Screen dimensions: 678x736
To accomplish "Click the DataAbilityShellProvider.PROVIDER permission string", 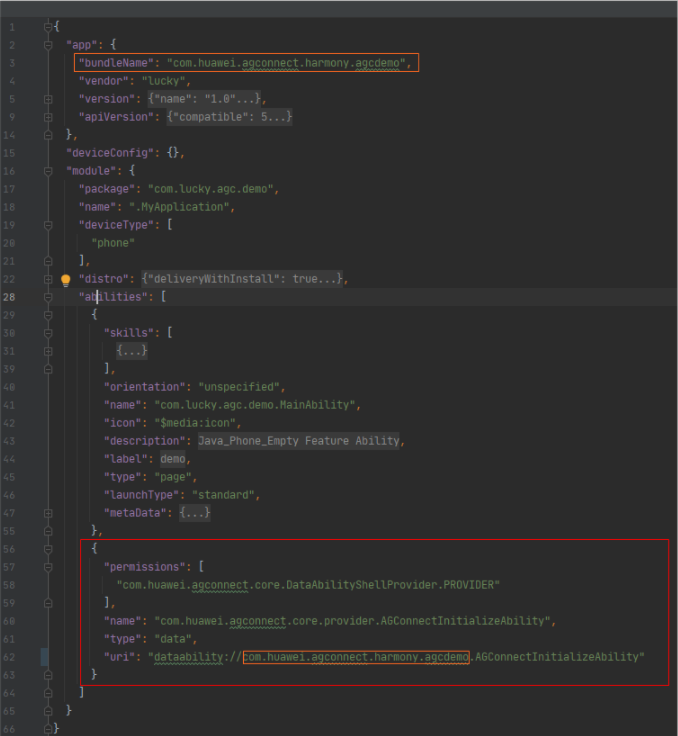I will click(307, 585).
